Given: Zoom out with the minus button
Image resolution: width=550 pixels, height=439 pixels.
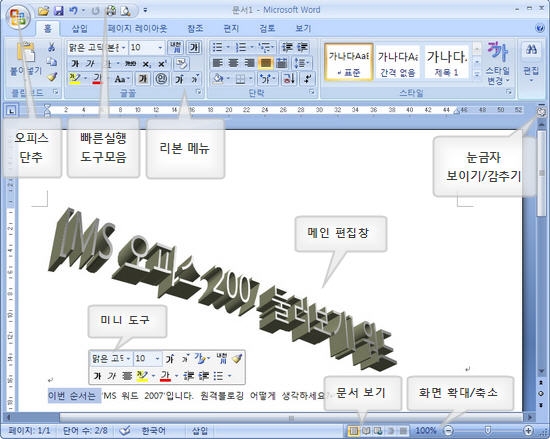Looking at the screenshot, I should pos(448,430).
